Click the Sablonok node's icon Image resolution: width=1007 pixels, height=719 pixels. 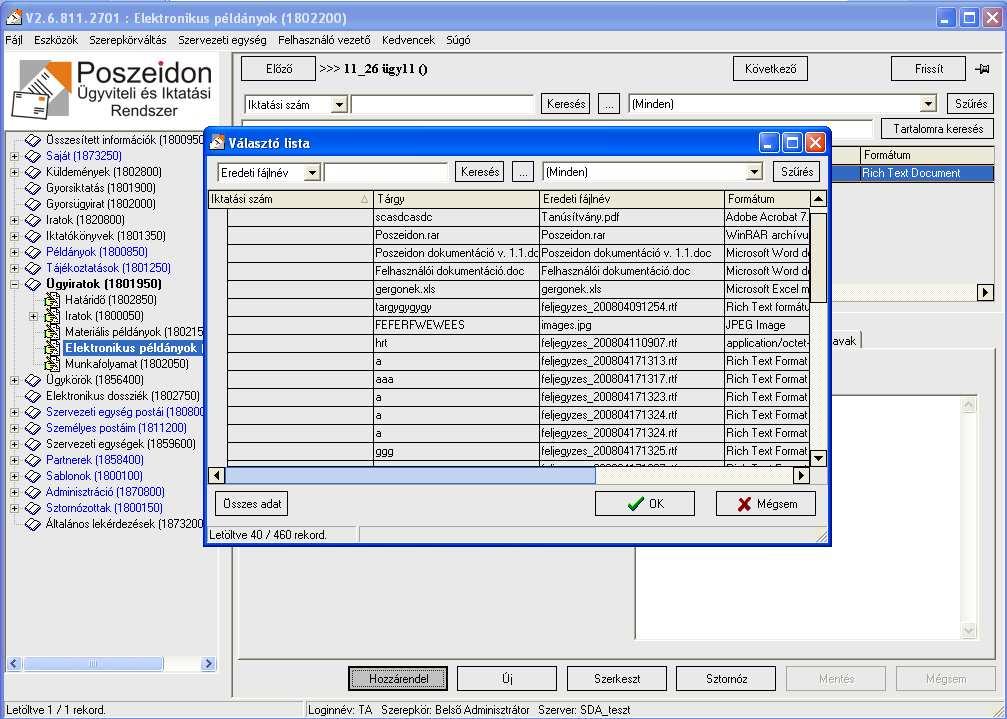coord(33,476)
